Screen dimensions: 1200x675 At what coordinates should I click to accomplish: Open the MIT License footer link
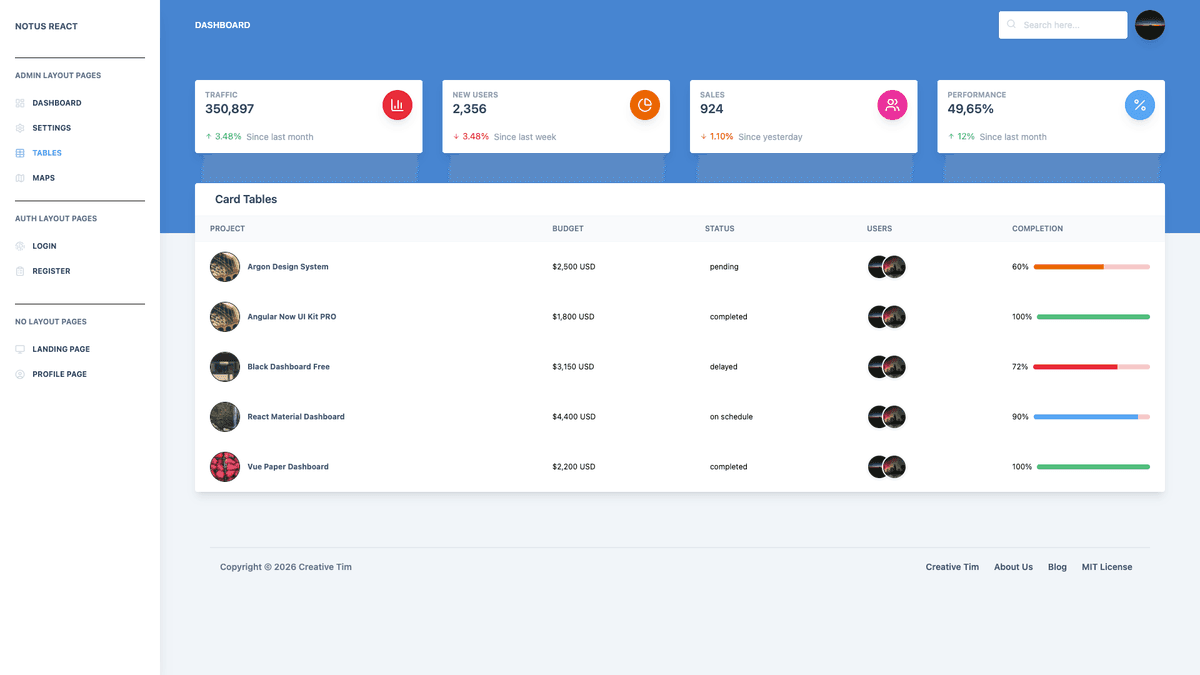tap(1106, 567)
